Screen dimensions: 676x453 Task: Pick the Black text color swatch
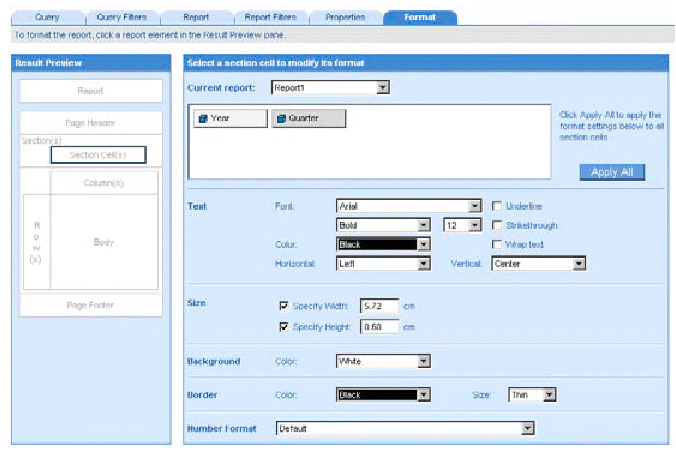coord(376,244)
